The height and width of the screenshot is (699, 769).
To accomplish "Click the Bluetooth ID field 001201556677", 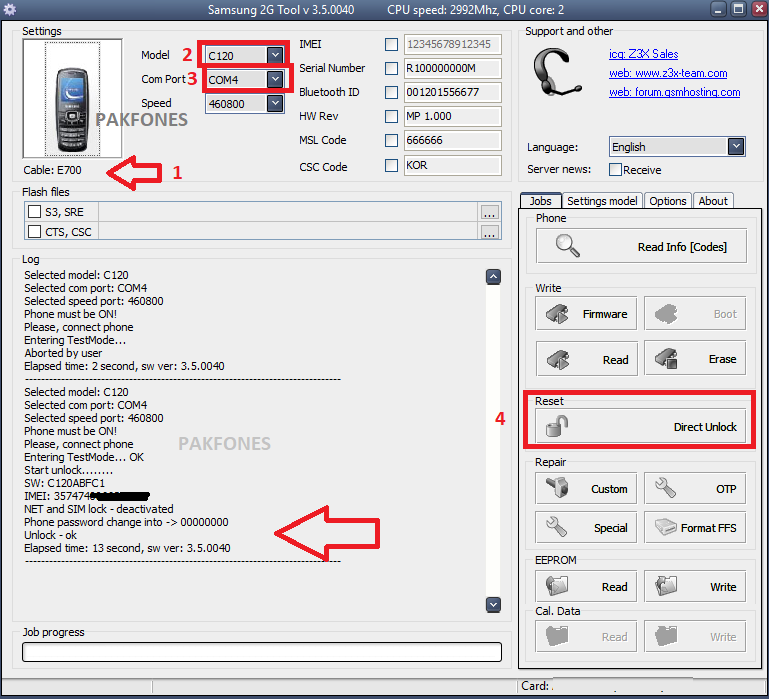I will 452,92.
